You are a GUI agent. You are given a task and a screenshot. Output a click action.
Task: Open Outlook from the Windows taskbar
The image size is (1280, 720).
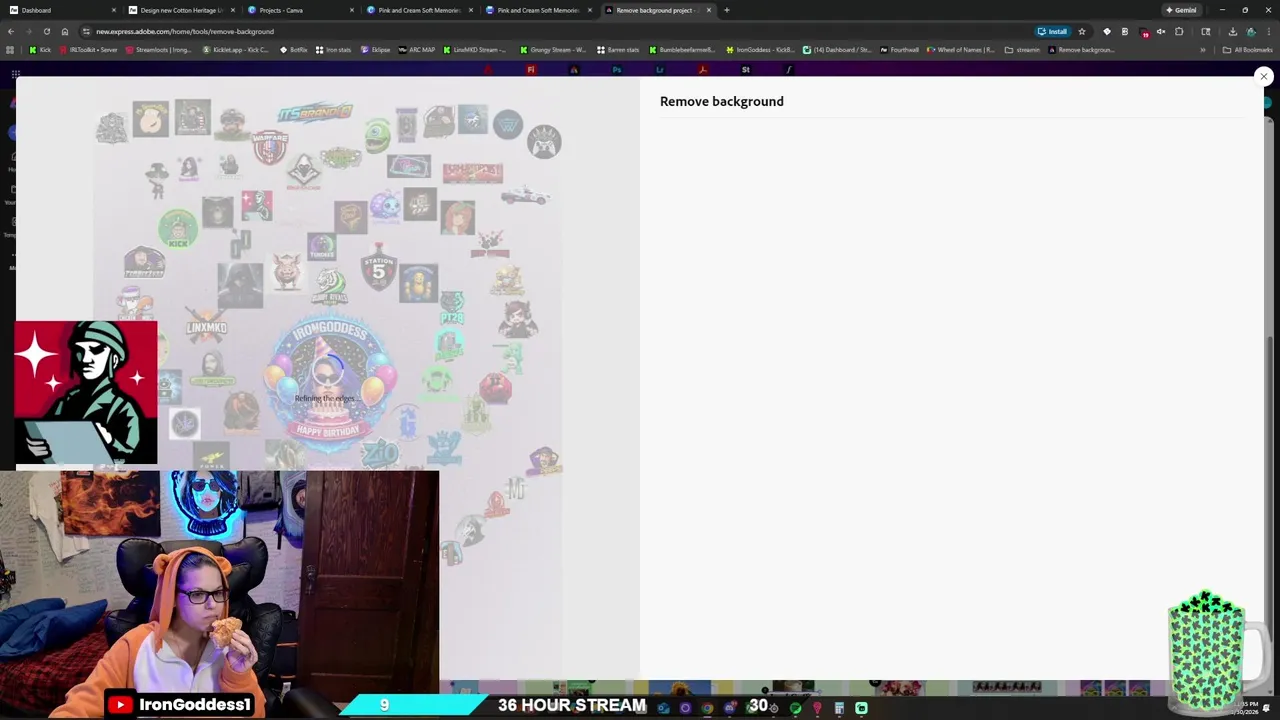coord(663,708)
